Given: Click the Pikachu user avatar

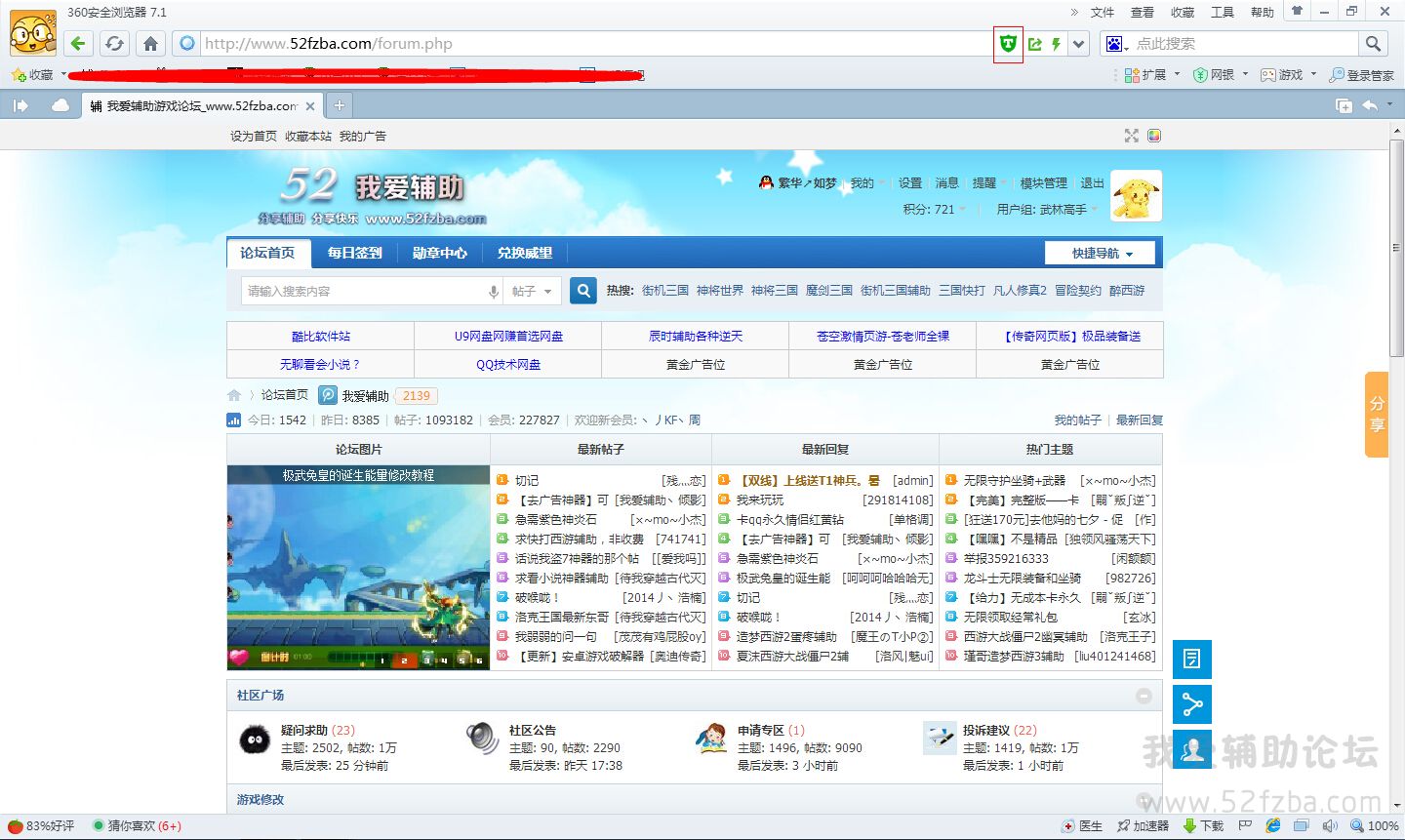Looking at the screenshot, I should click(x=1137, y=195).
